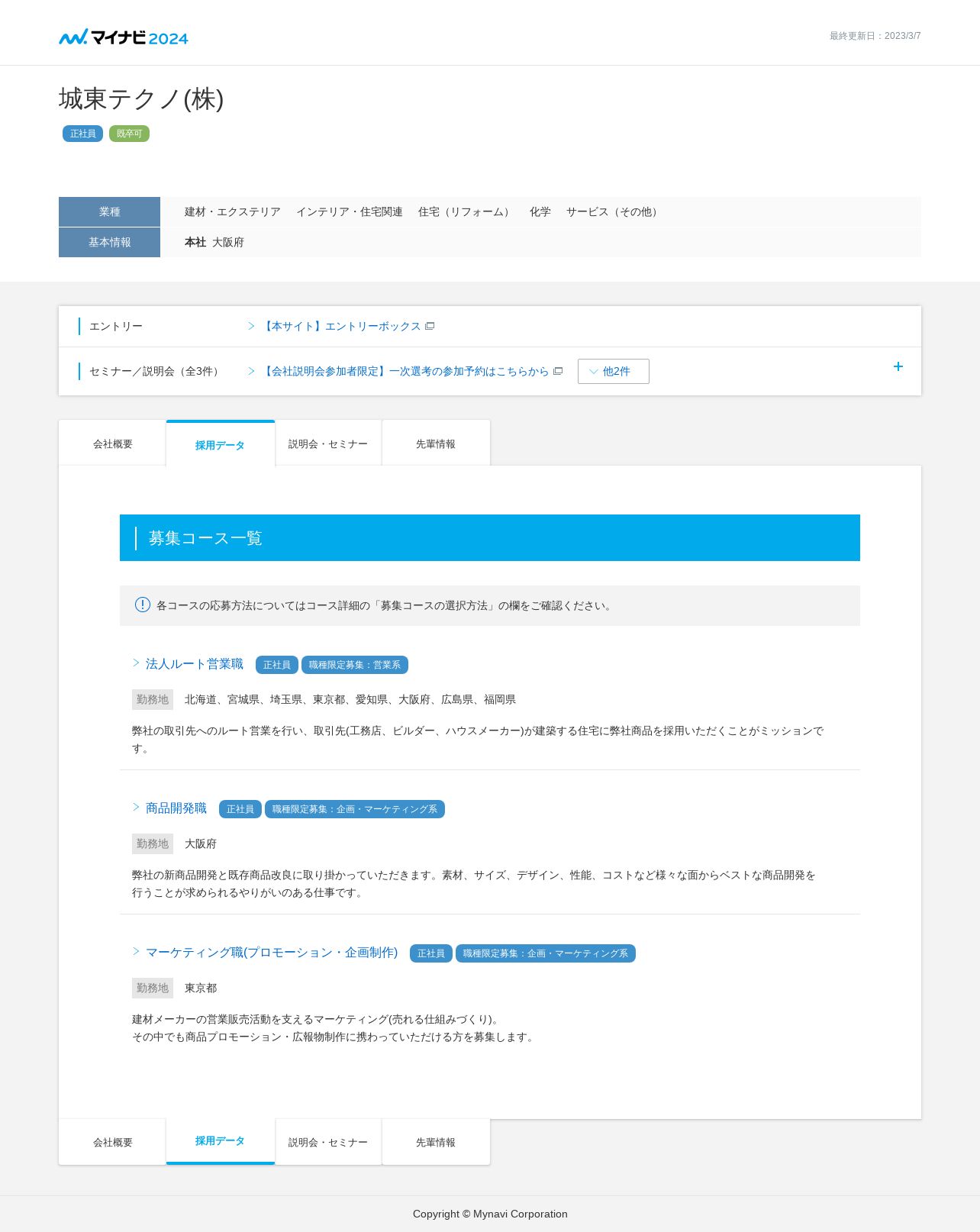980x1232 pixels.
Task: Open 【本サイト】エントリーボックス link
Action: (340, 326)
